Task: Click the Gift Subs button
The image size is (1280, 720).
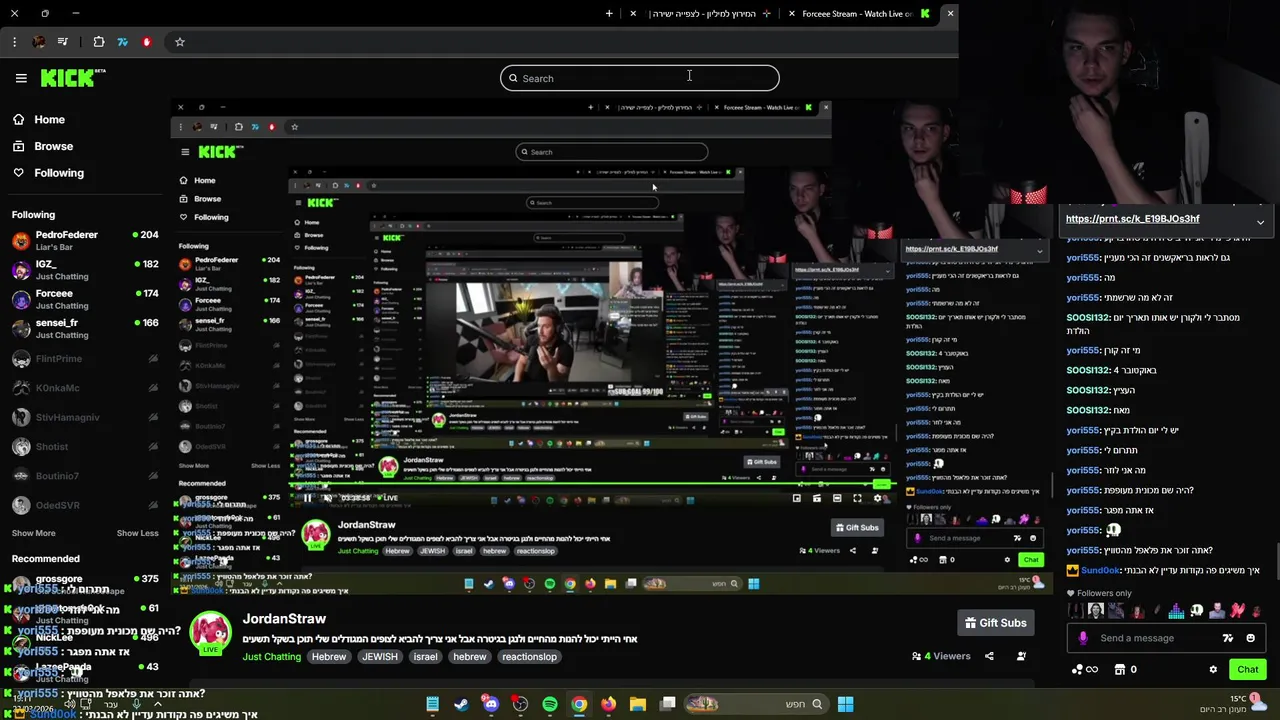Action: point(995,623)
